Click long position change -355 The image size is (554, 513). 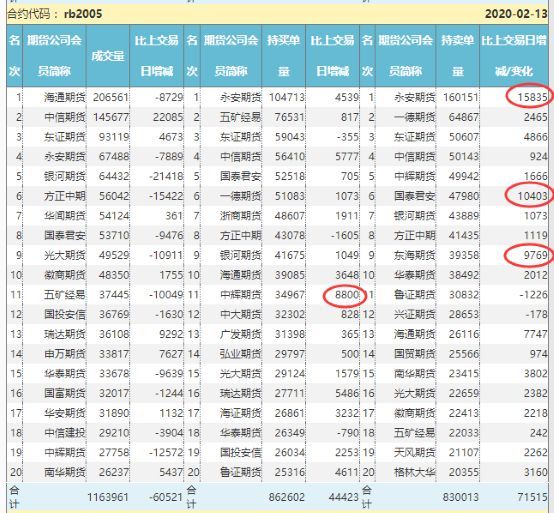348,137
